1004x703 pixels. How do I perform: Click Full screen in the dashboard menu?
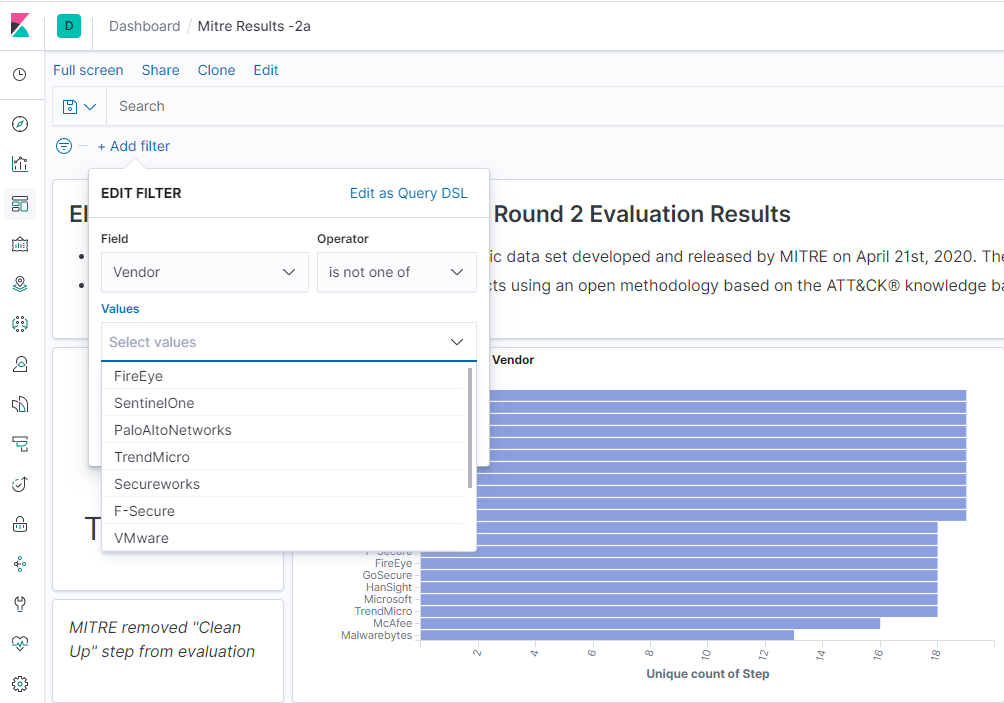[x=88, y=70]
